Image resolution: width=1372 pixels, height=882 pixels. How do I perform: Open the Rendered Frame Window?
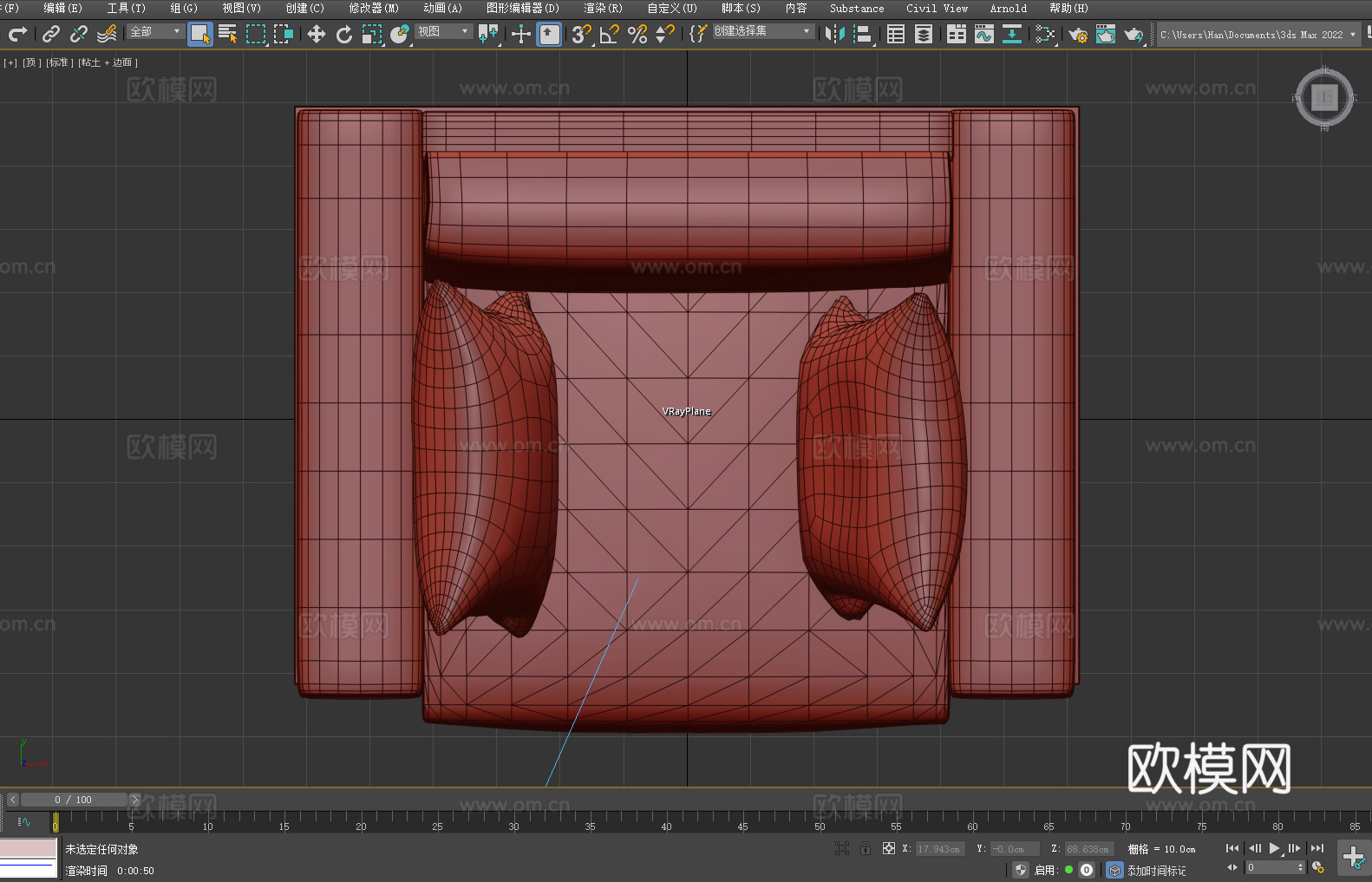1106,34
